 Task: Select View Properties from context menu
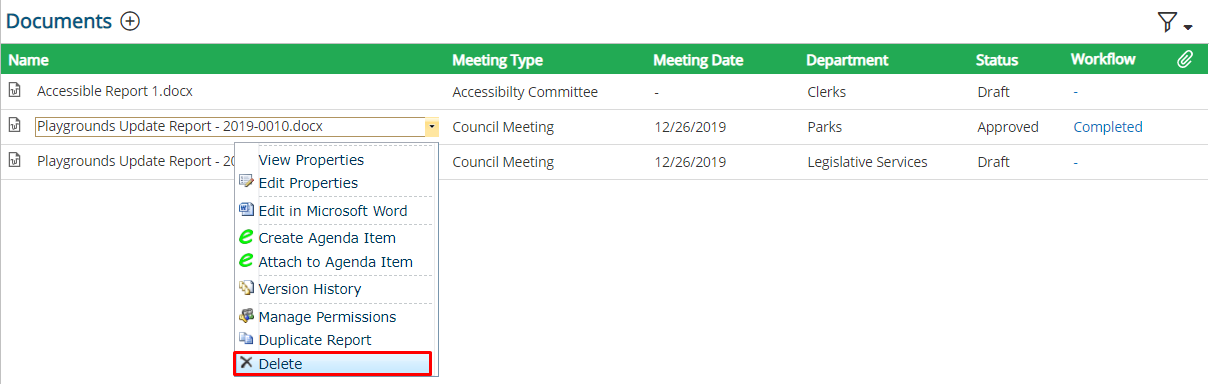311,160
